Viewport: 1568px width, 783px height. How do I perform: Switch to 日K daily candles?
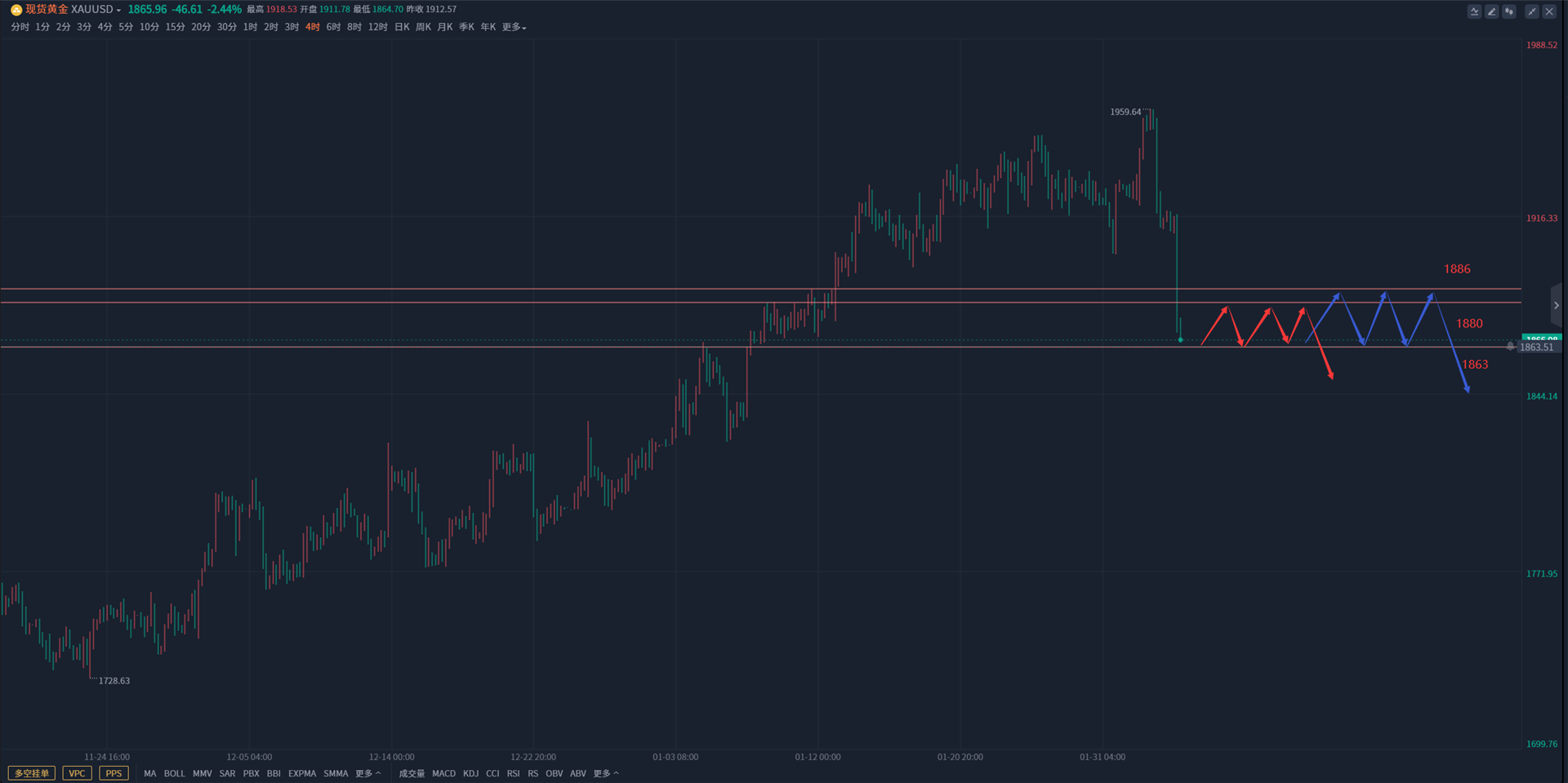(x=402, y=27)
